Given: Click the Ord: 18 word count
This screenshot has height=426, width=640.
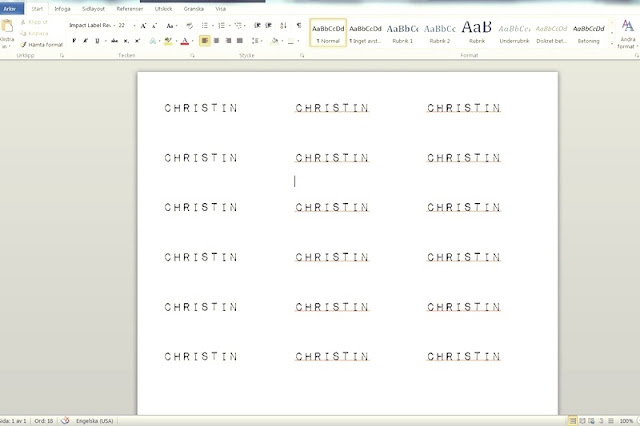Looking at the screenshot, I should coord(44,421).
